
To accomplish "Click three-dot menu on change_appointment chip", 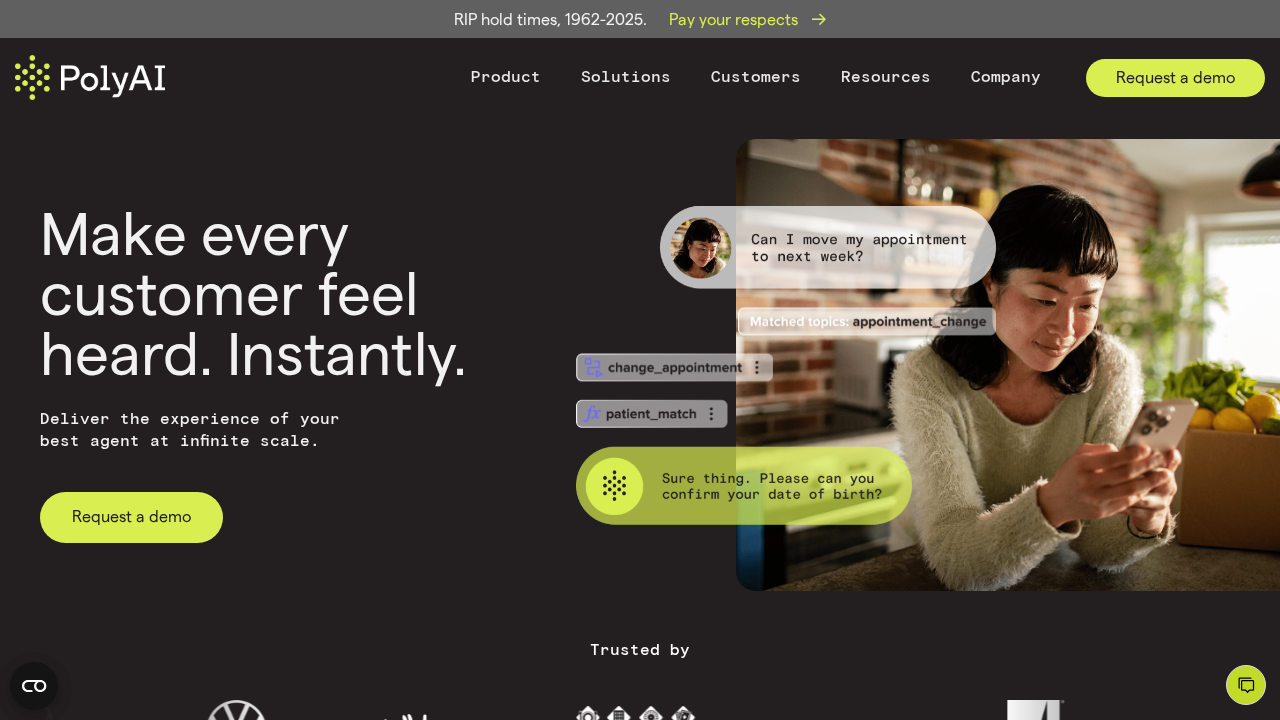I will point(757,367).
